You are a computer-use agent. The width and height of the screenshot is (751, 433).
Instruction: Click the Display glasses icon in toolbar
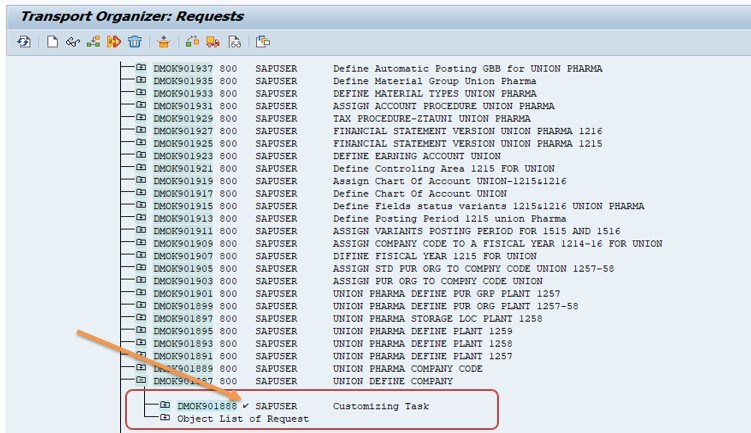[72, 42]
